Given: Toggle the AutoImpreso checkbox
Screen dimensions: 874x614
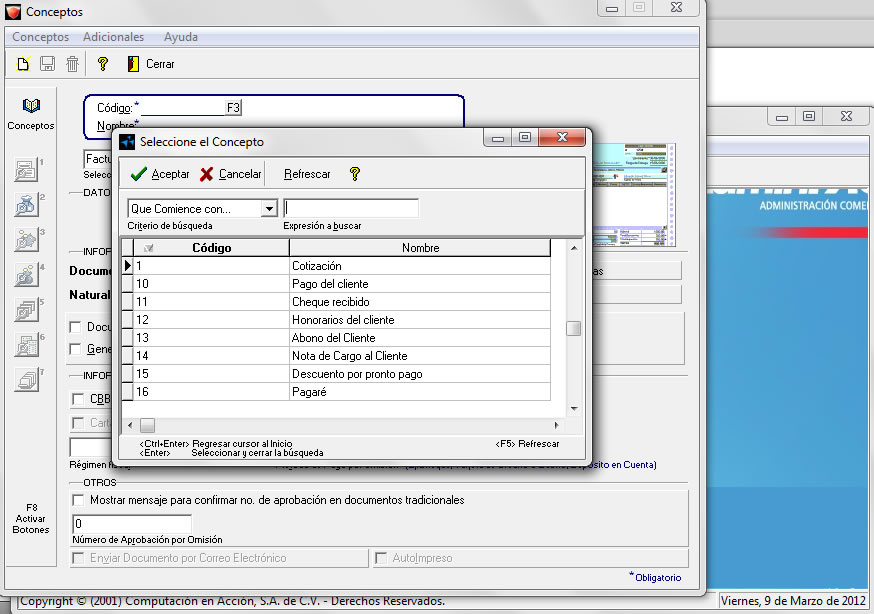Looking at the screenshot, I should point(381,558).
